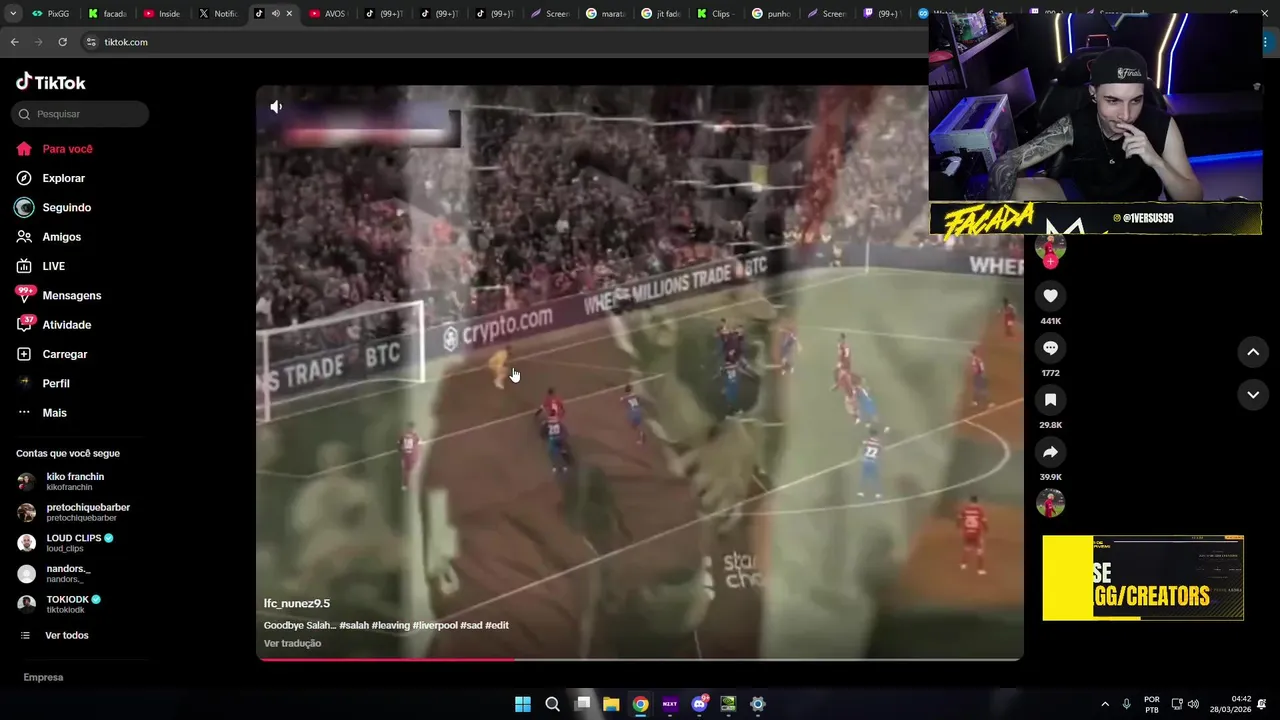This screenshot has width=1280, height=720.
Task: Switch to marat Google tab
Action: point(604,14)
